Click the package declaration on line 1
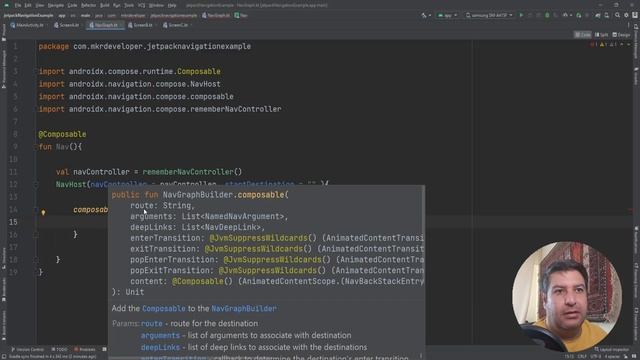Image resolution: width=640 pixels, height=360 pixels. point(144,47)
